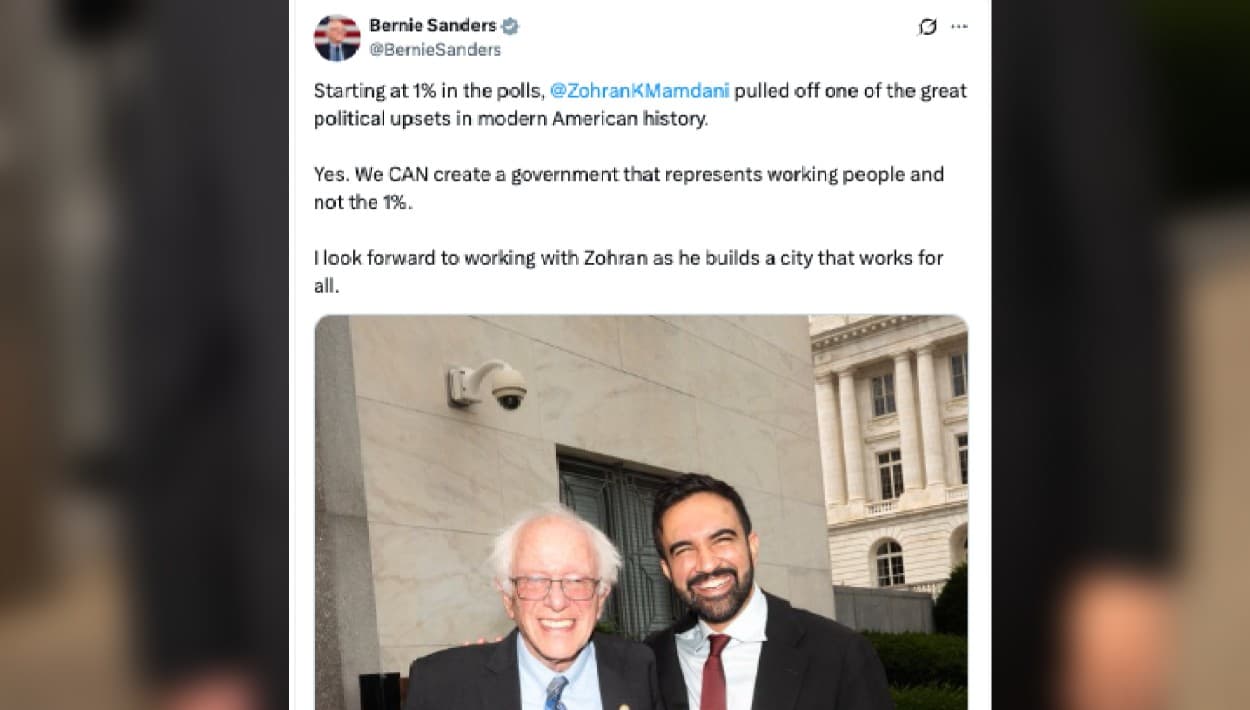Select the line about working people
Screen dimensions: 1250x710
628,173
